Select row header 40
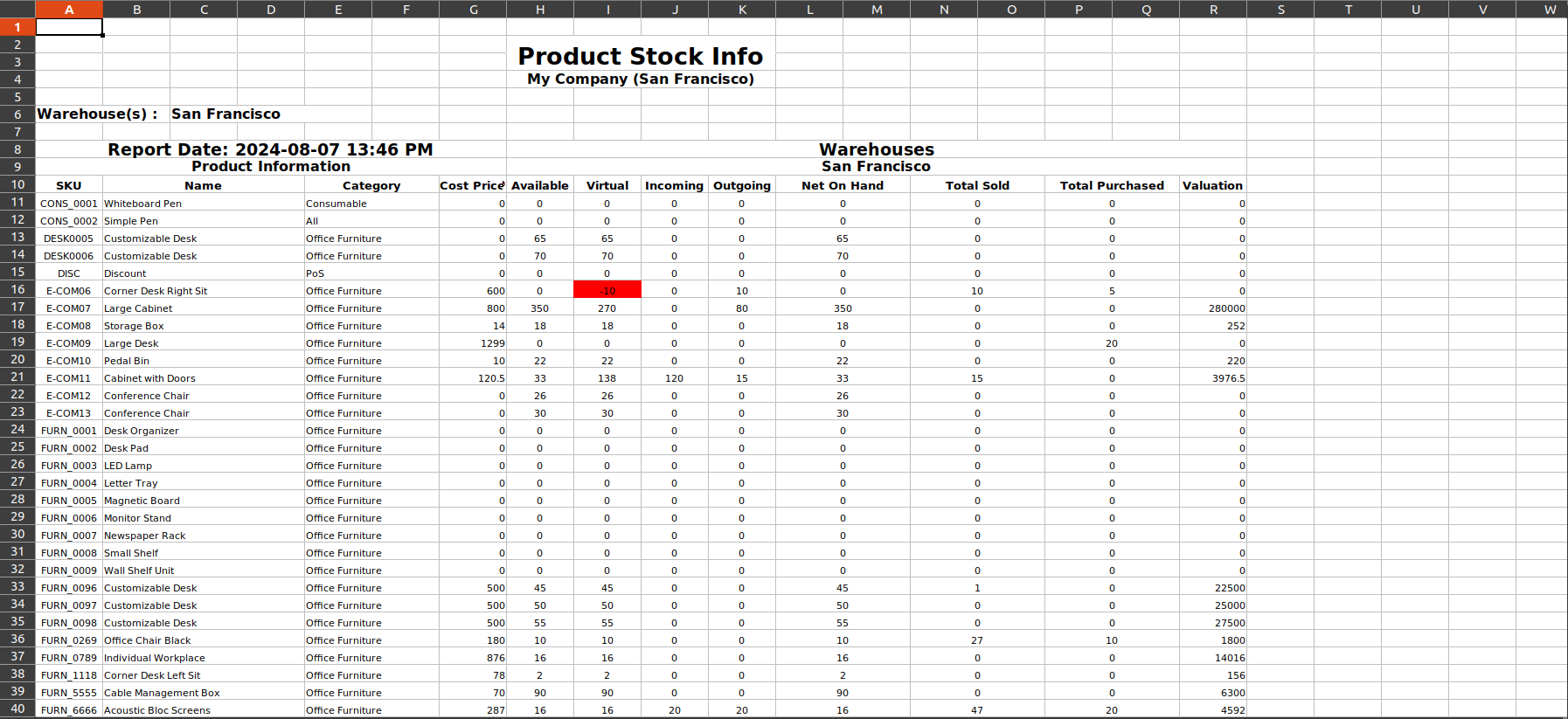Image resolution: width=1568 pixels, height=719 pixels. [x=17, y=709]
